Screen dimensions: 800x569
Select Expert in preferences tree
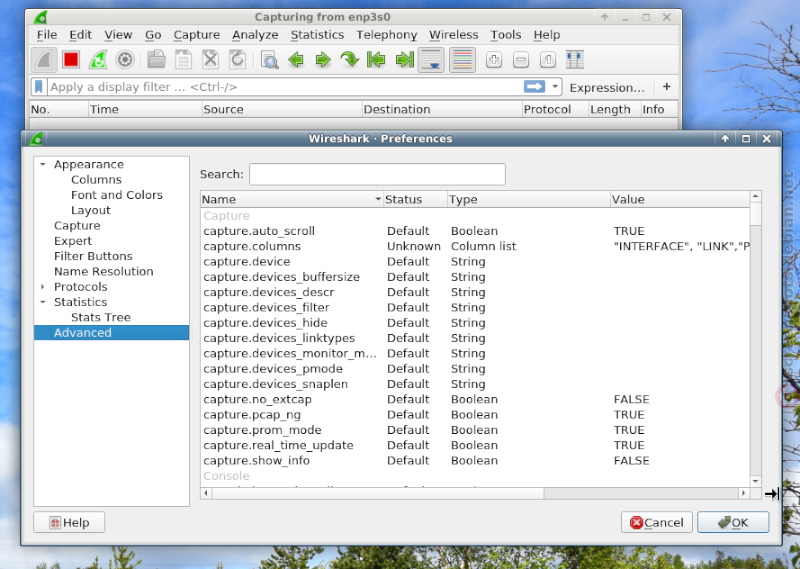pyautogui.click(x=73, y=241)
